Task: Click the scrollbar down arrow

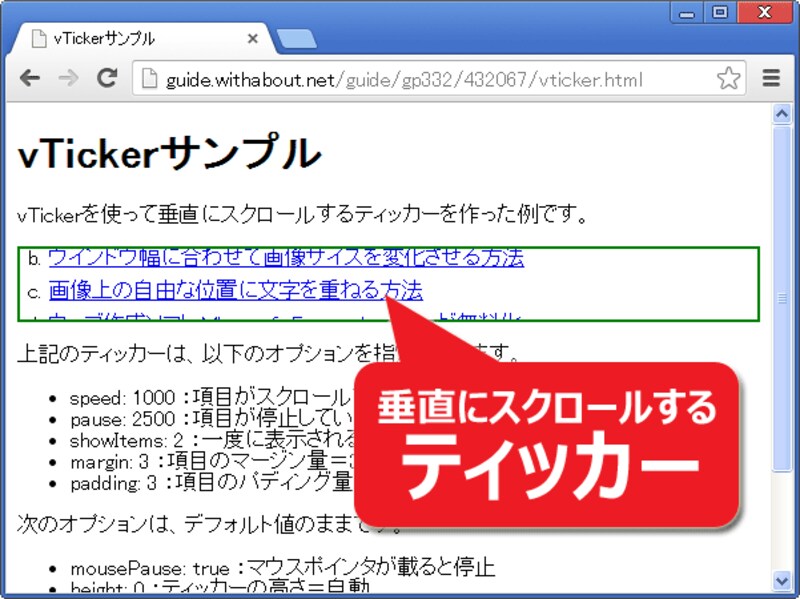Action: click(x=783, y=581)
